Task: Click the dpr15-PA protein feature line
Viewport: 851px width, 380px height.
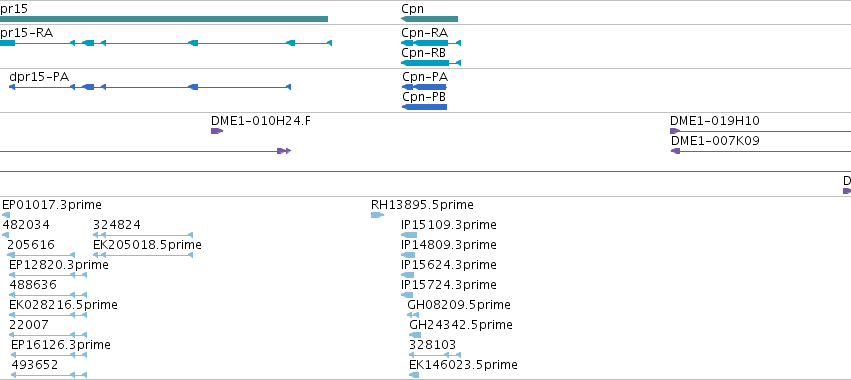Action: click(x=150, y=87)
